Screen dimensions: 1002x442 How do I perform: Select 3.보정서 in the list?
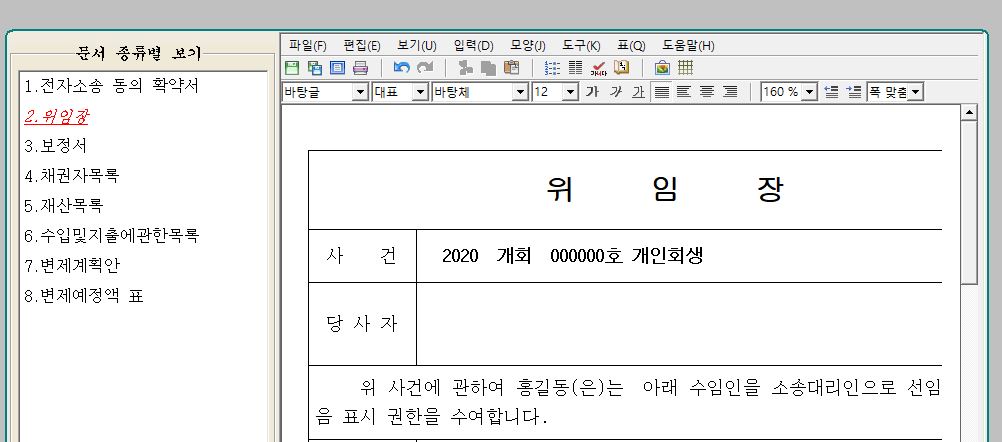point(56,146)
